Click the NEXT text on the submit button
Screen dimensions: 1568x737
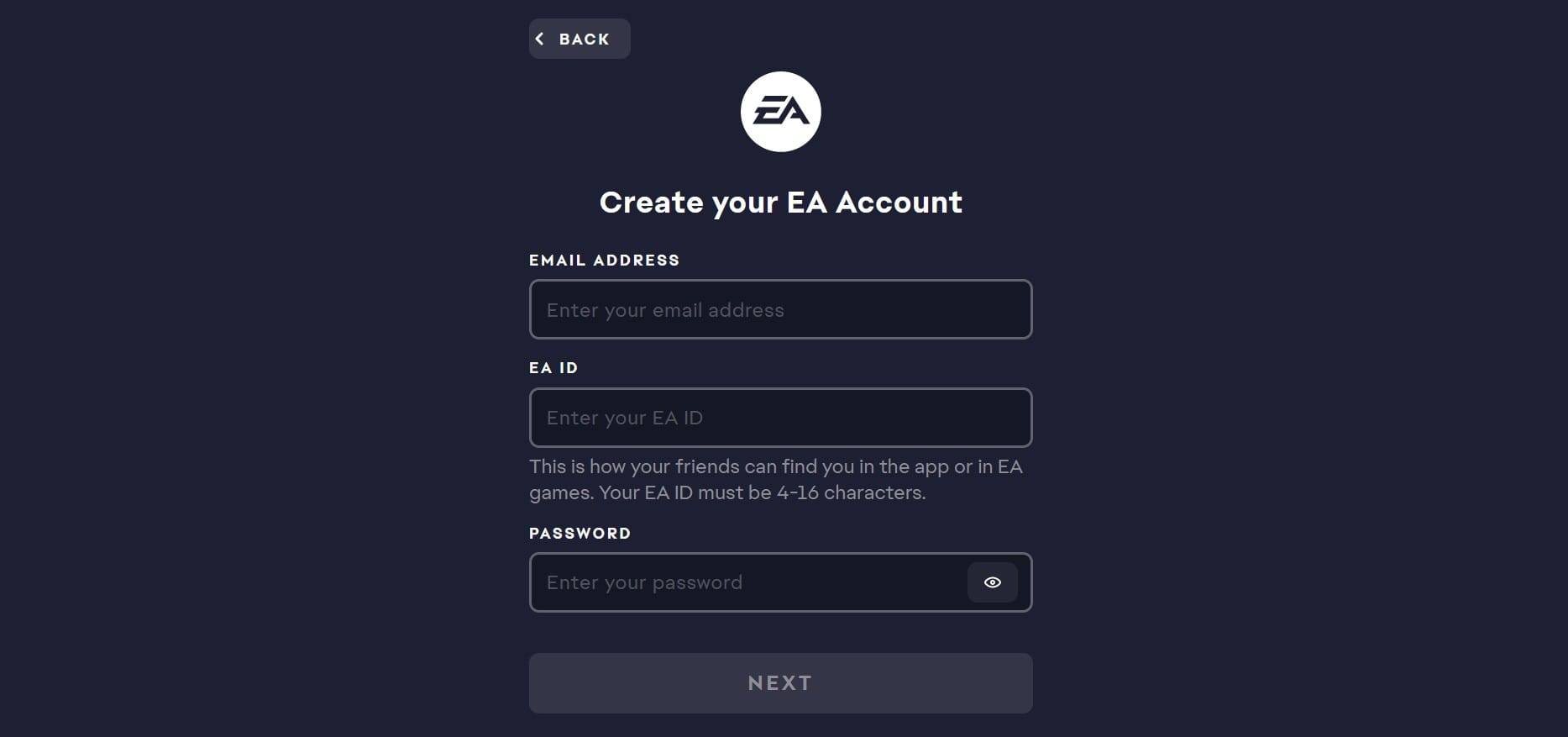pos(780,683)
